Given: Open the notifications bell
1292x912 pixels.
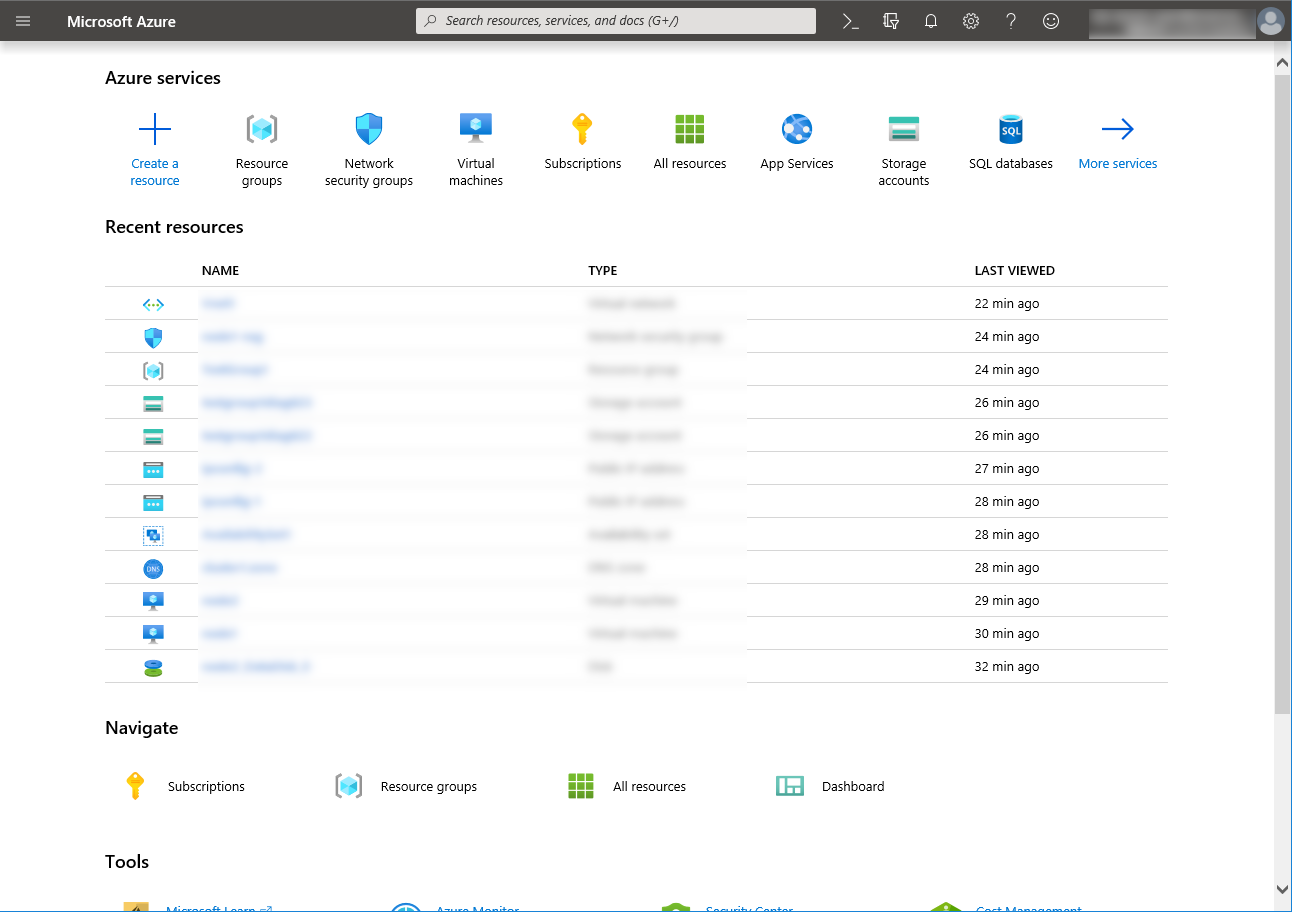Looking at the screenshot, I should tap(931, 21).
